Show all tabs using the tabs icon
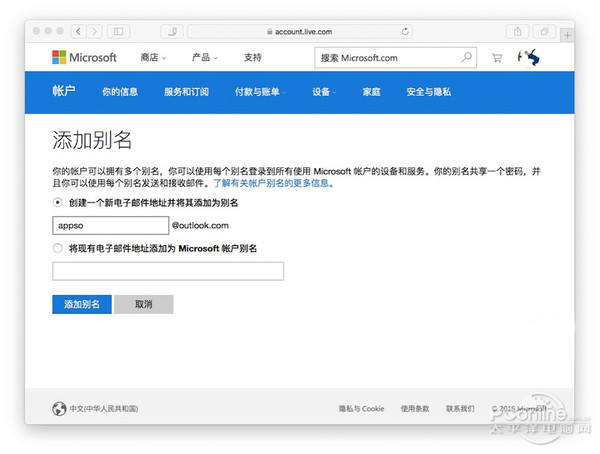This screenshot has height=454, width=600. 545,31
